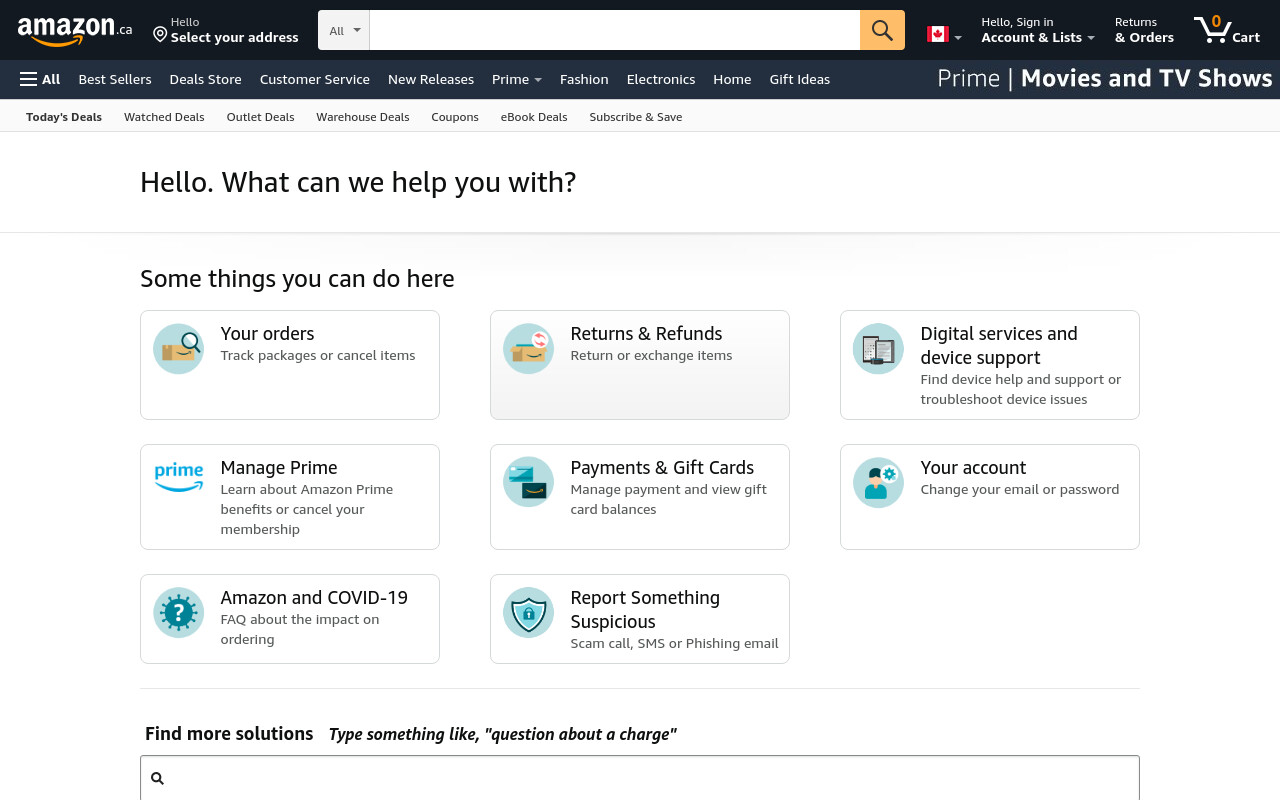Select Coupons tab

(455, 117)
